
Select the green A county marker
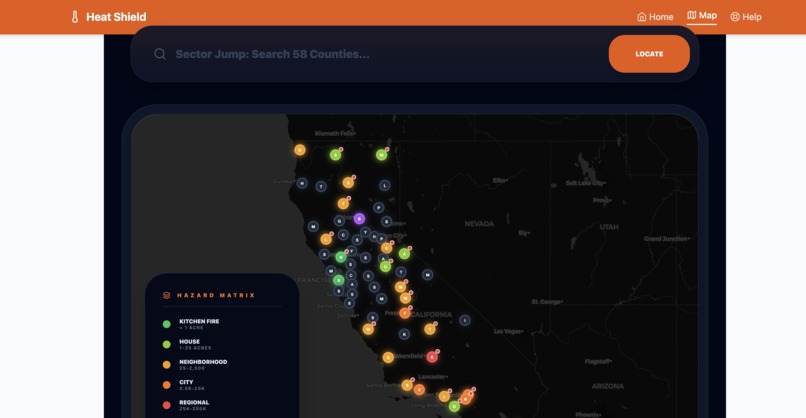pyautogui.click(x=405, y=253)
